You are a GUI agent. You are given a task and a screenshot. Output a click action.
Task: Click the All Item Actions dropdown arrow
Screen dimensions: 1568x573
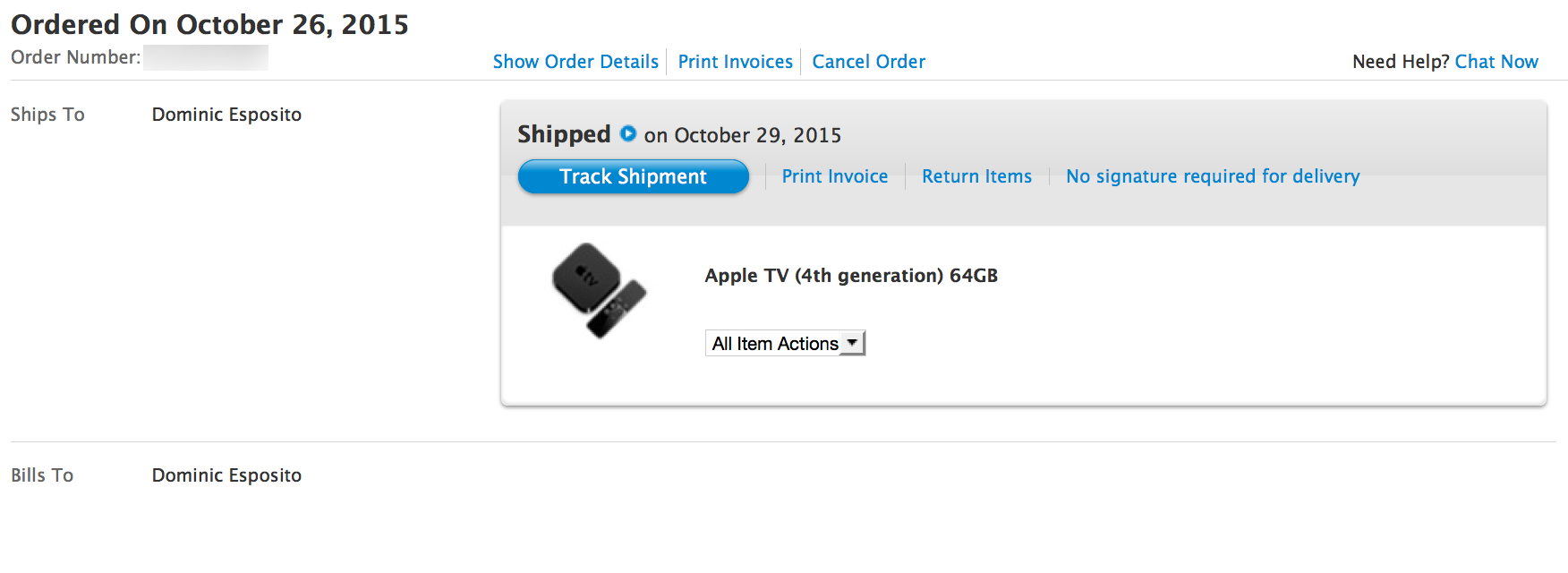(x=852, y=343)
